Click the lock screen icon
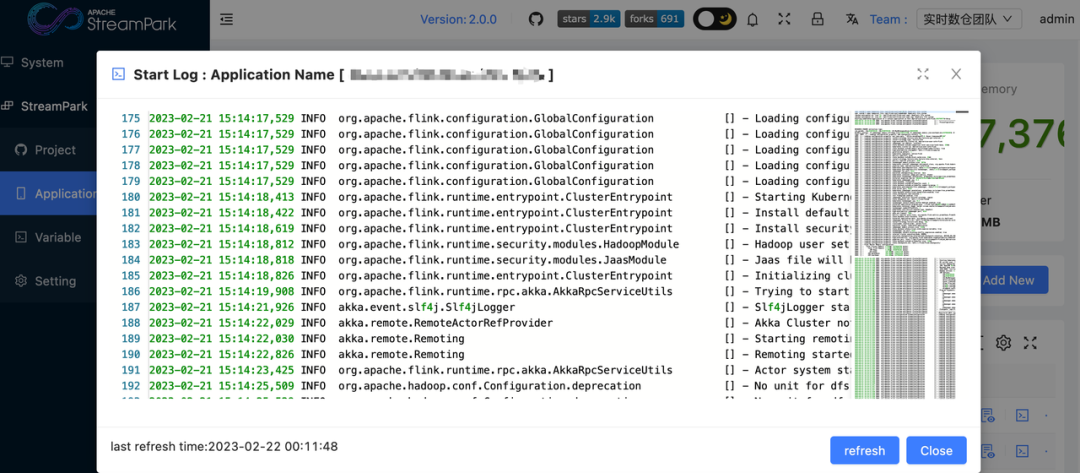The height and width of the screenshot is (473, 1080). 817,19
